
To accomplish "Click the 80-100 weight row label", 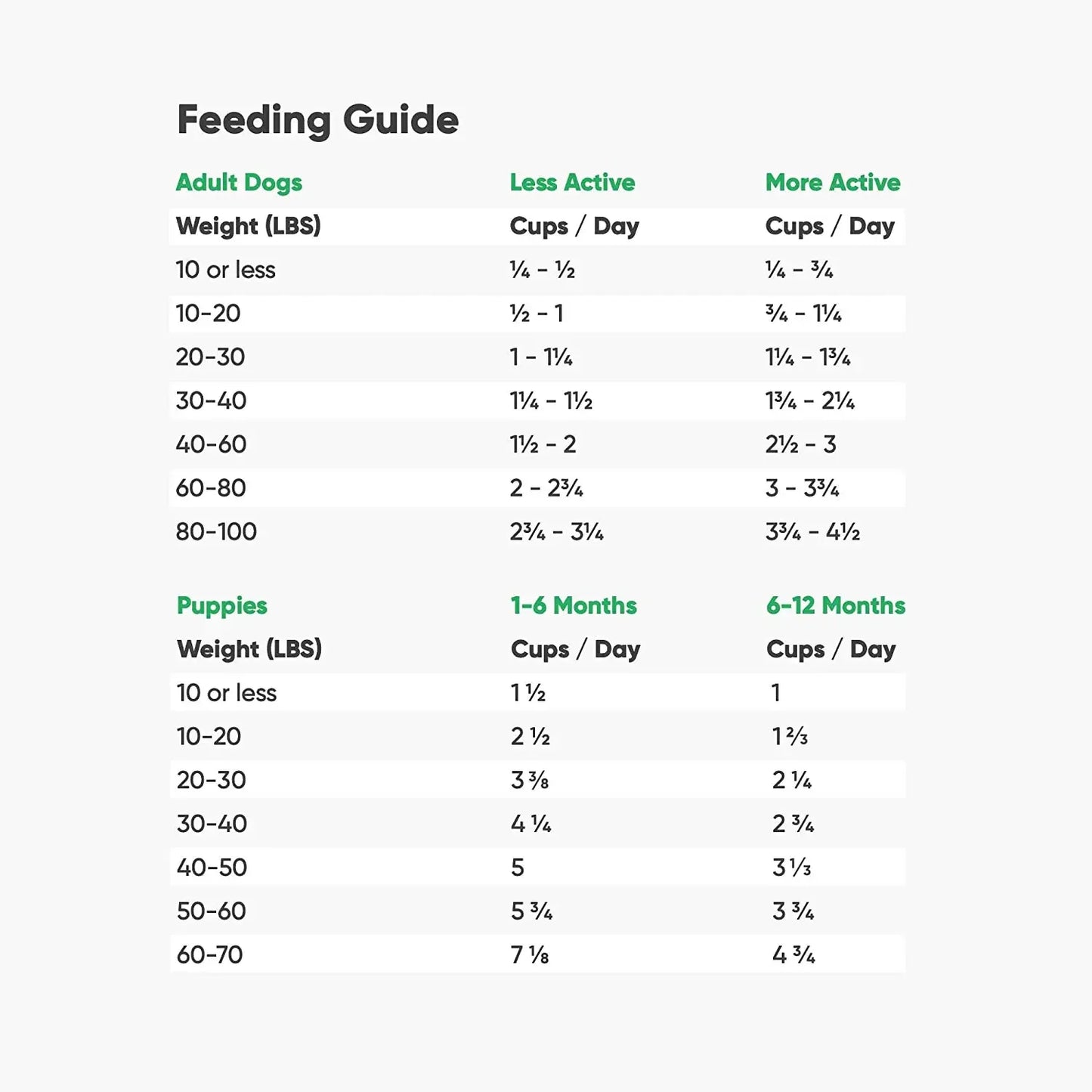I will pos(216,532).
